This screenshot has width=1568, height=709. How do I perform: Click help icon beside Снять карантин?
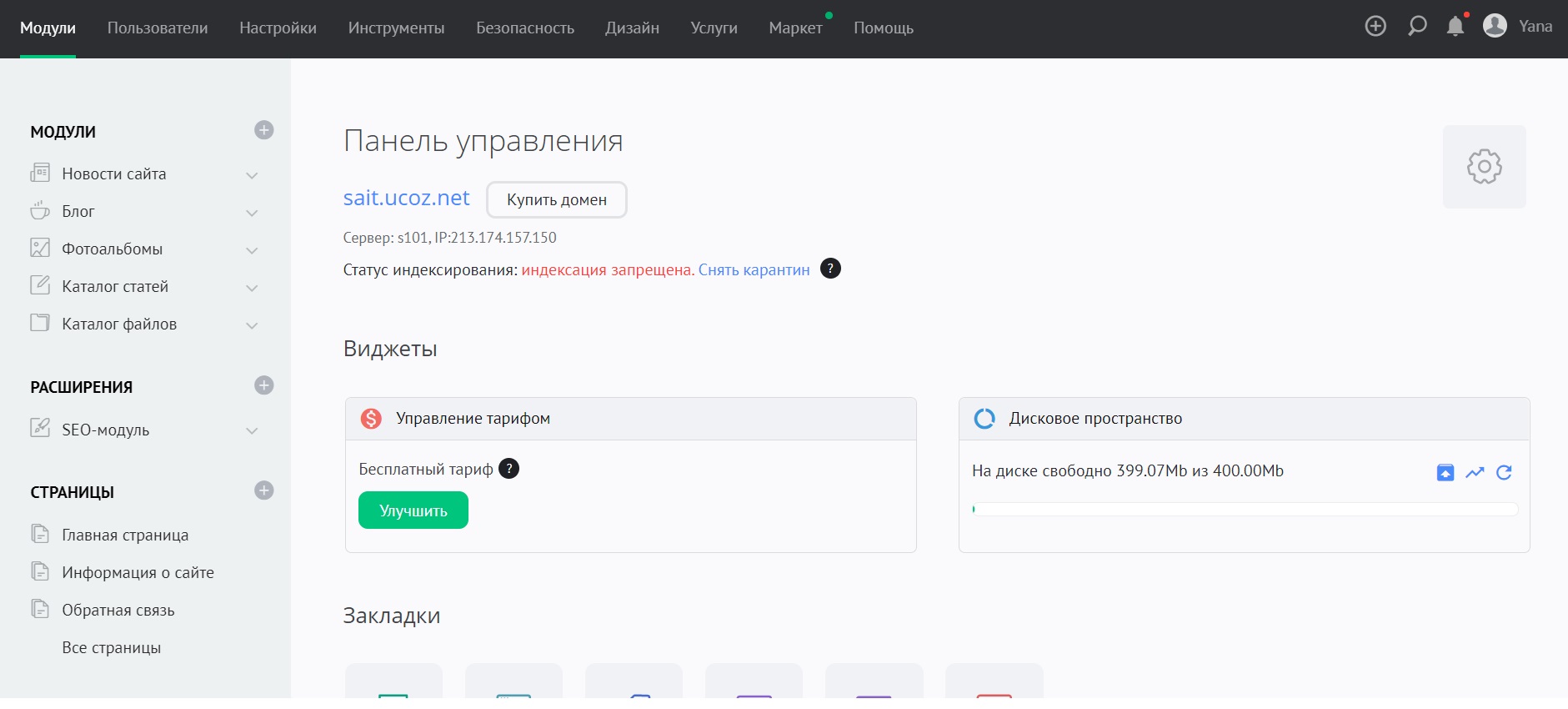(830, 269)
